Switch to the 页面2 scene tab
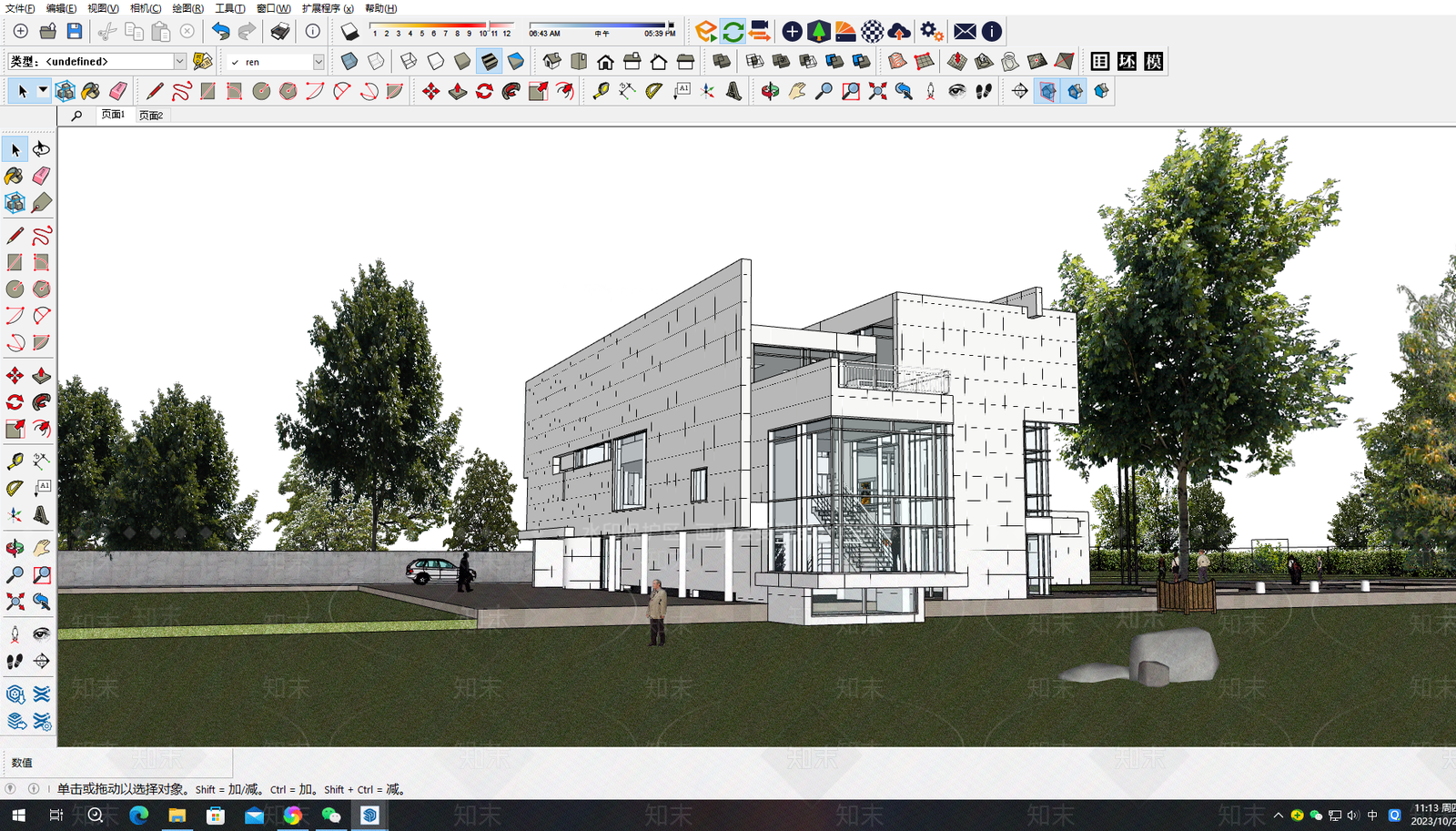 151,116
